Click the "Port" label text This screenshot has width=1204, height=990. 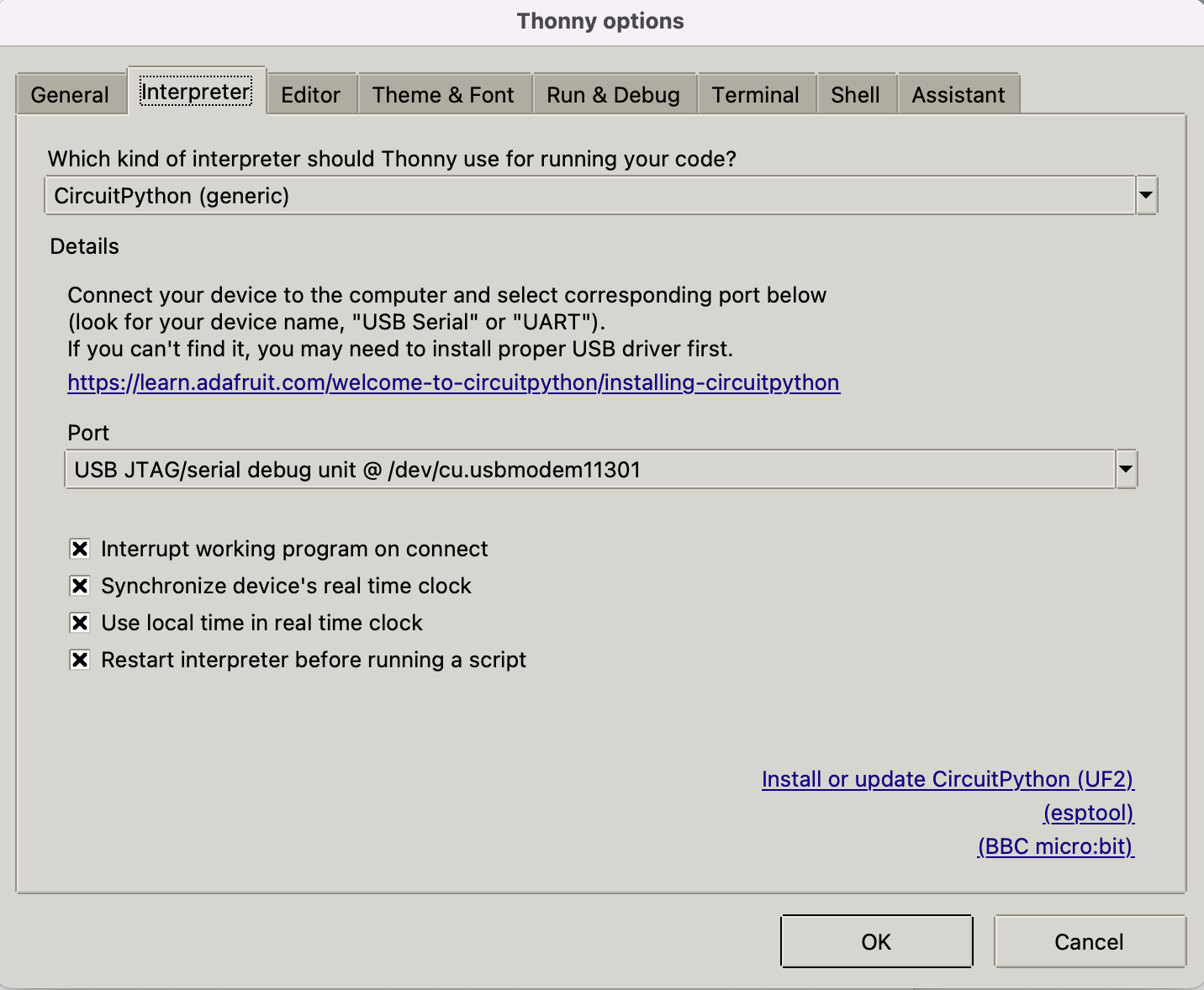pos(88,433)
